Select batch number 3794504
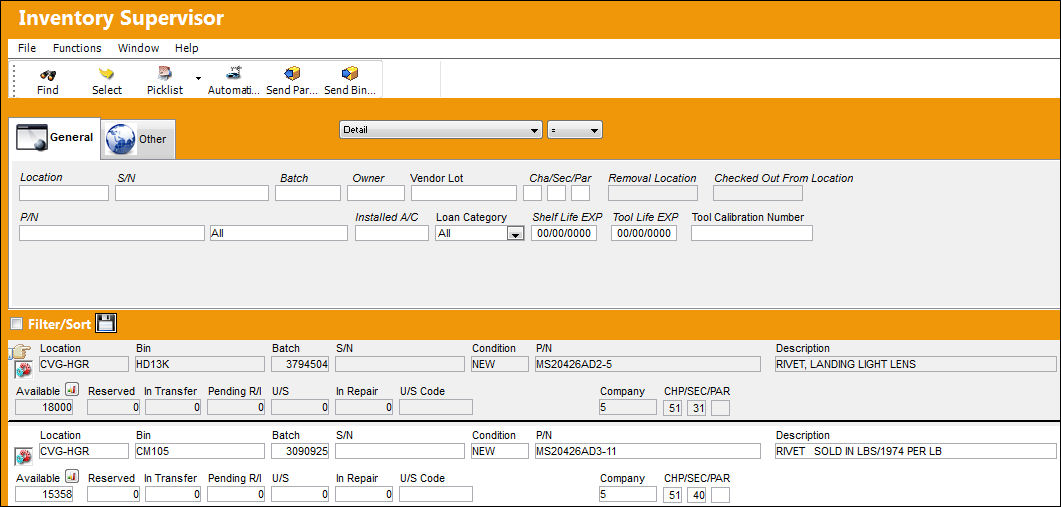The image size is (1061, 507). [300, 364]
